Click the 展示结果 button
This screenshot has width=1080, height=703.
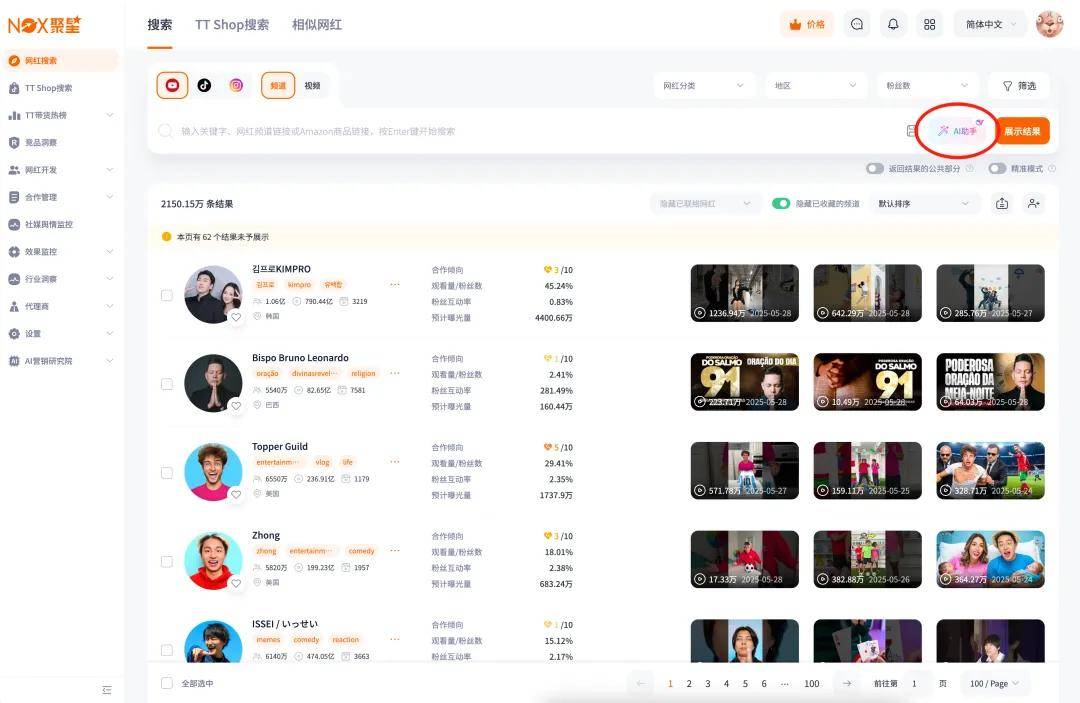click(1022, 131)
